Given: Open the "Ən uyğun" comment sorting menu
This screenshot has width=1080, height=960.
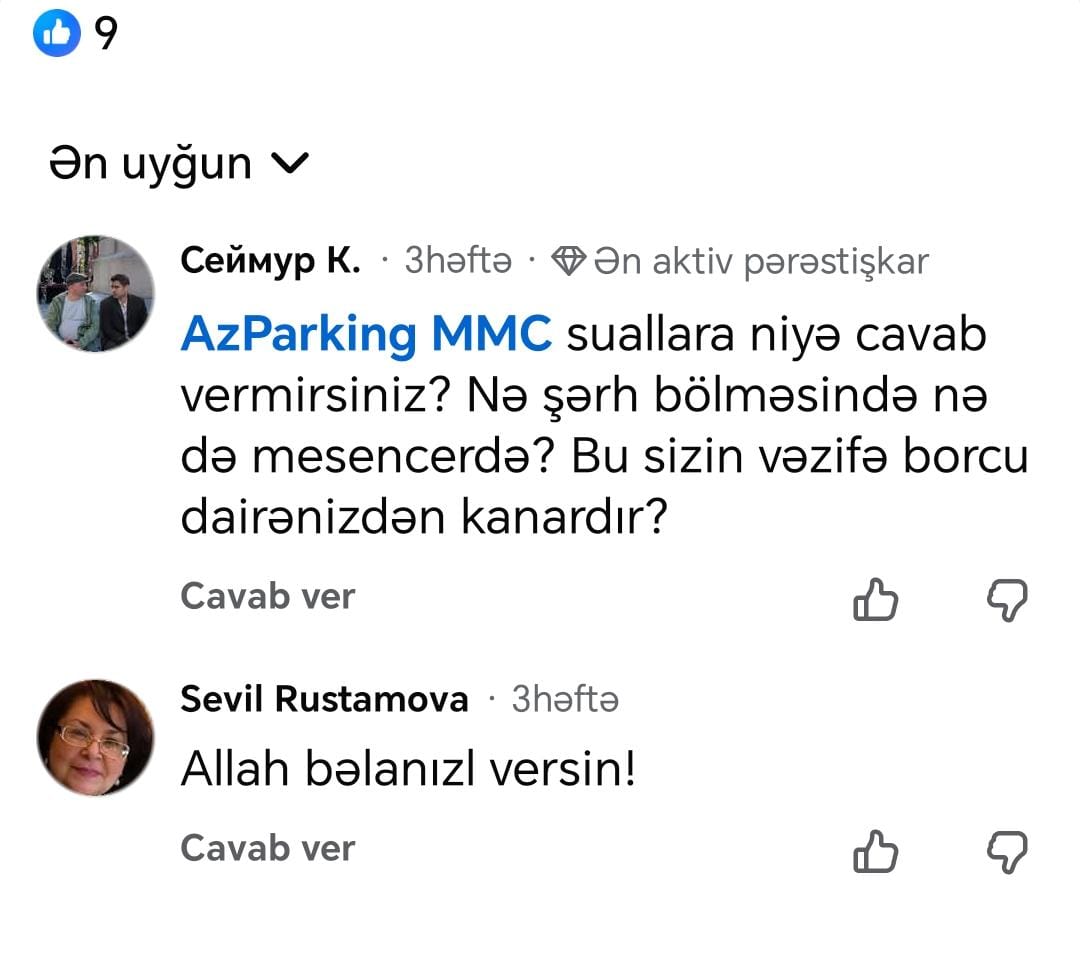Looking at the screenshot, I should click(x=150, y=163).
